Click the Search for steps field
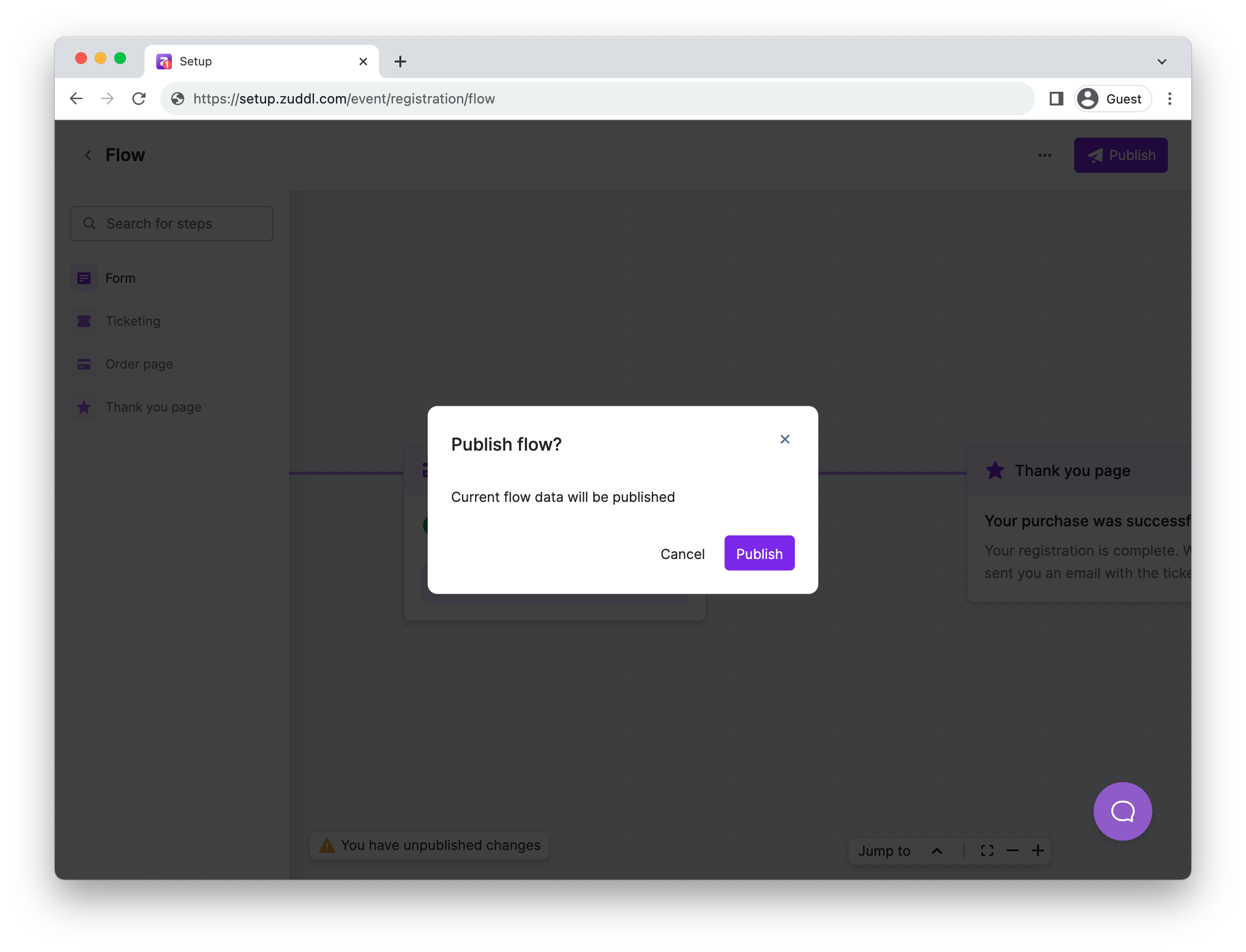1246x952 pixels. tap(172, 224)
